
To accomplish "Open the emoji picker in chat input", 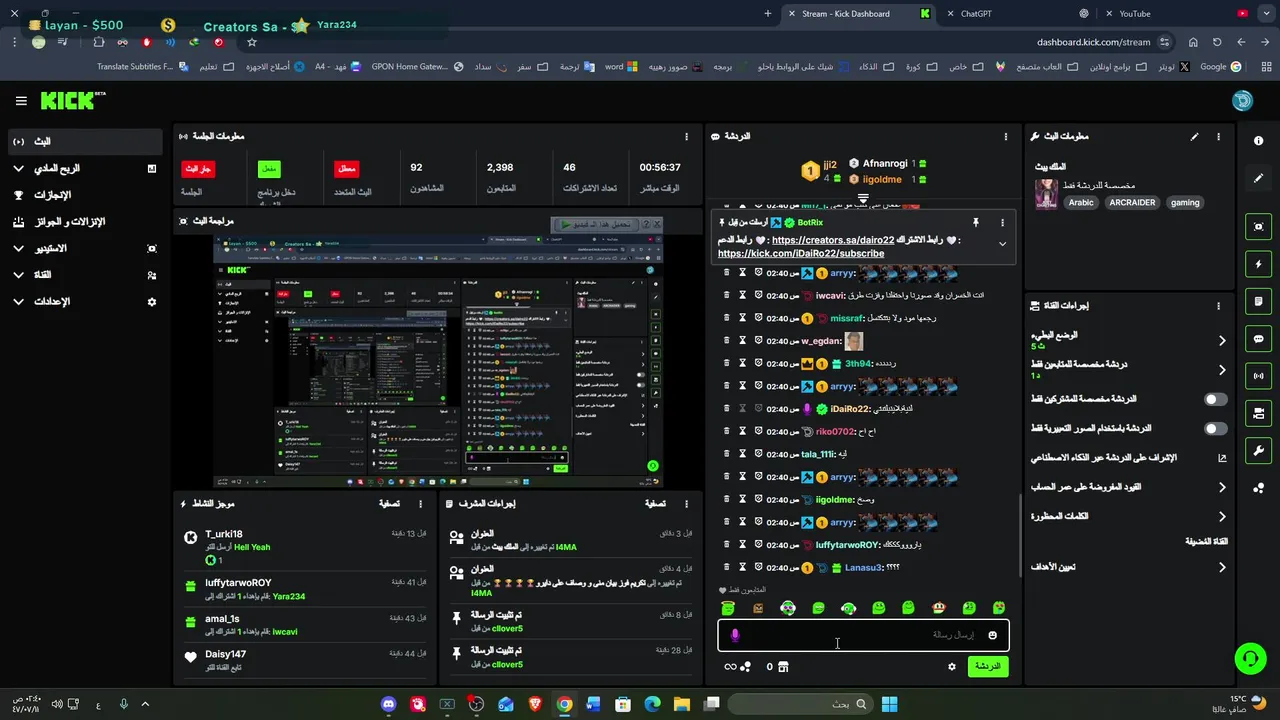I will point(992,635).
